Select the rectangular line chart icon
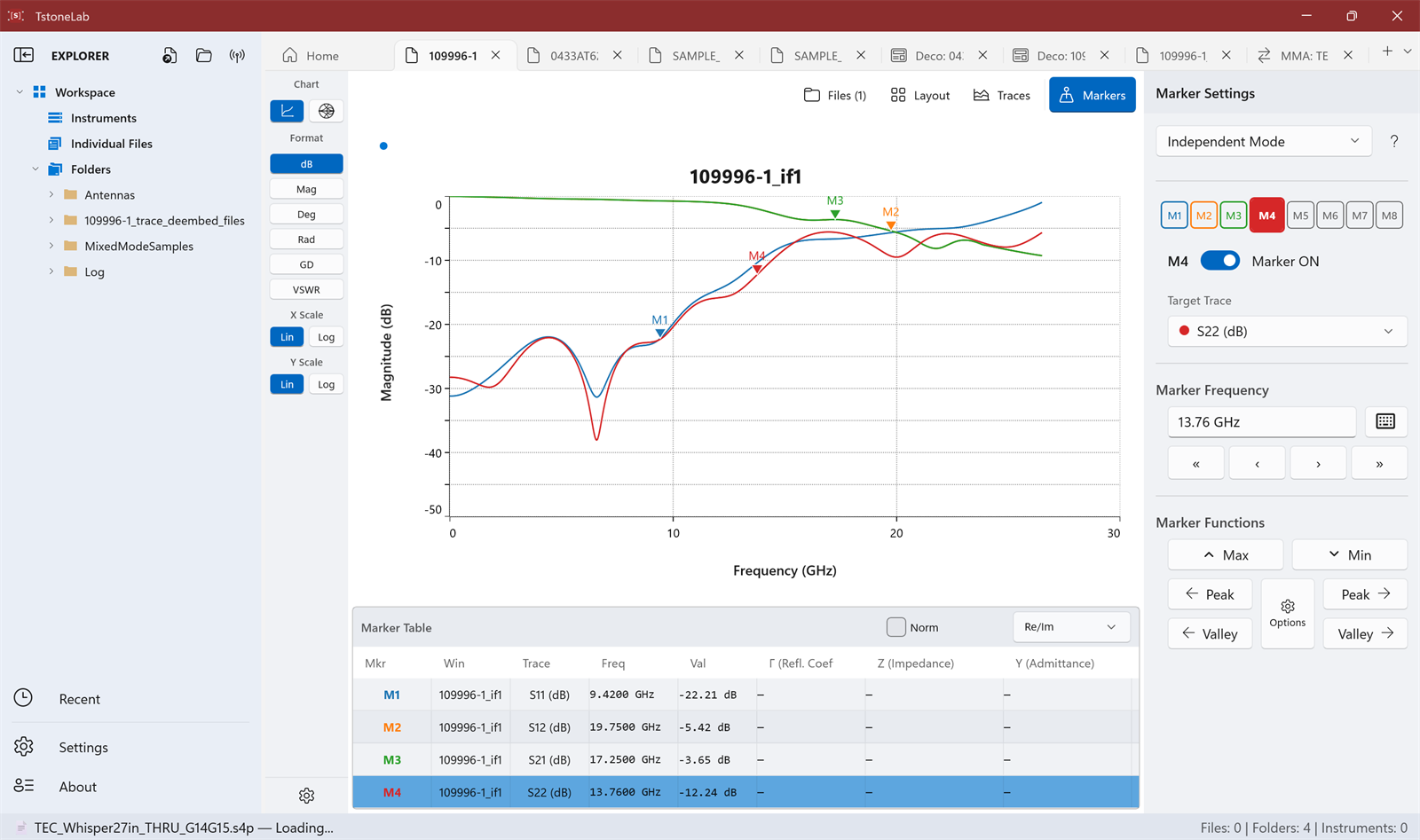The width and height of the screenshot is (1420, 840). (x=287, y=111)
